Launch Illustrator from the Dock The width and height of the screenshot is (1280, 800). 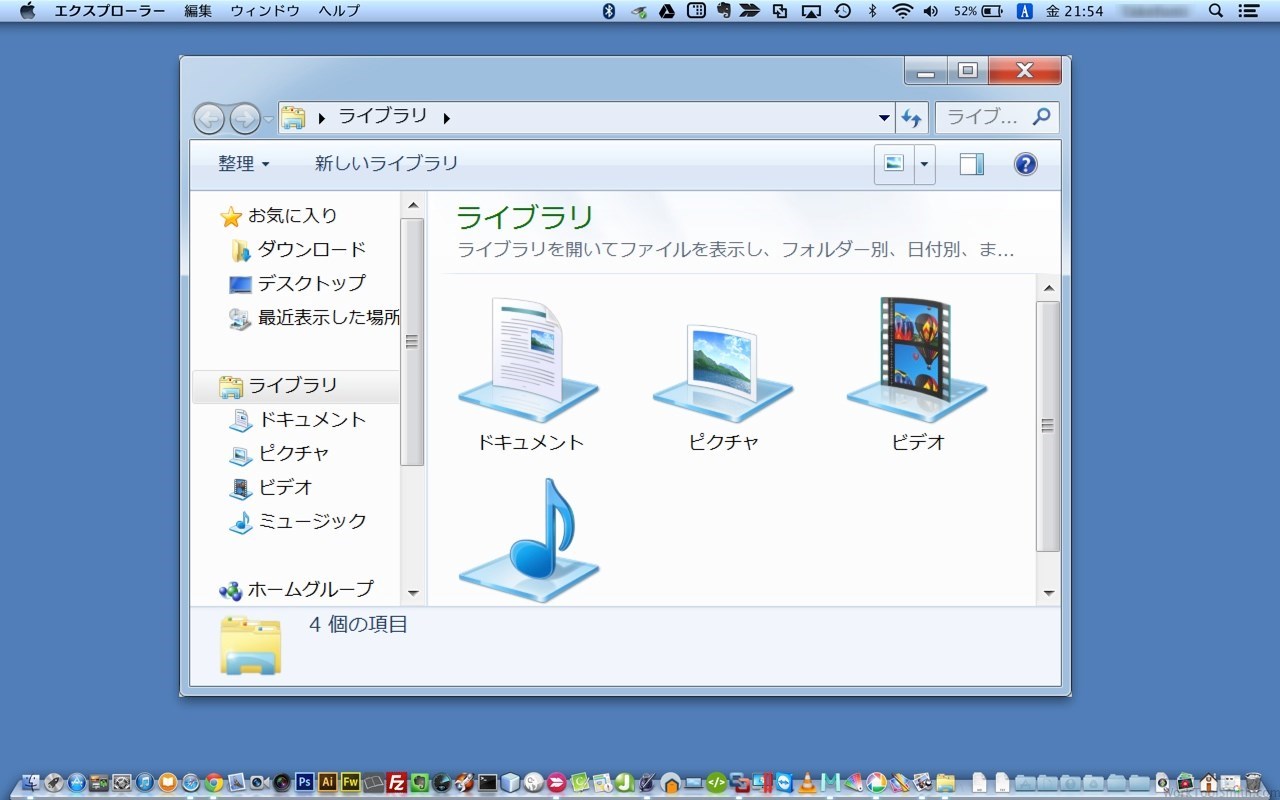point(327,782)
